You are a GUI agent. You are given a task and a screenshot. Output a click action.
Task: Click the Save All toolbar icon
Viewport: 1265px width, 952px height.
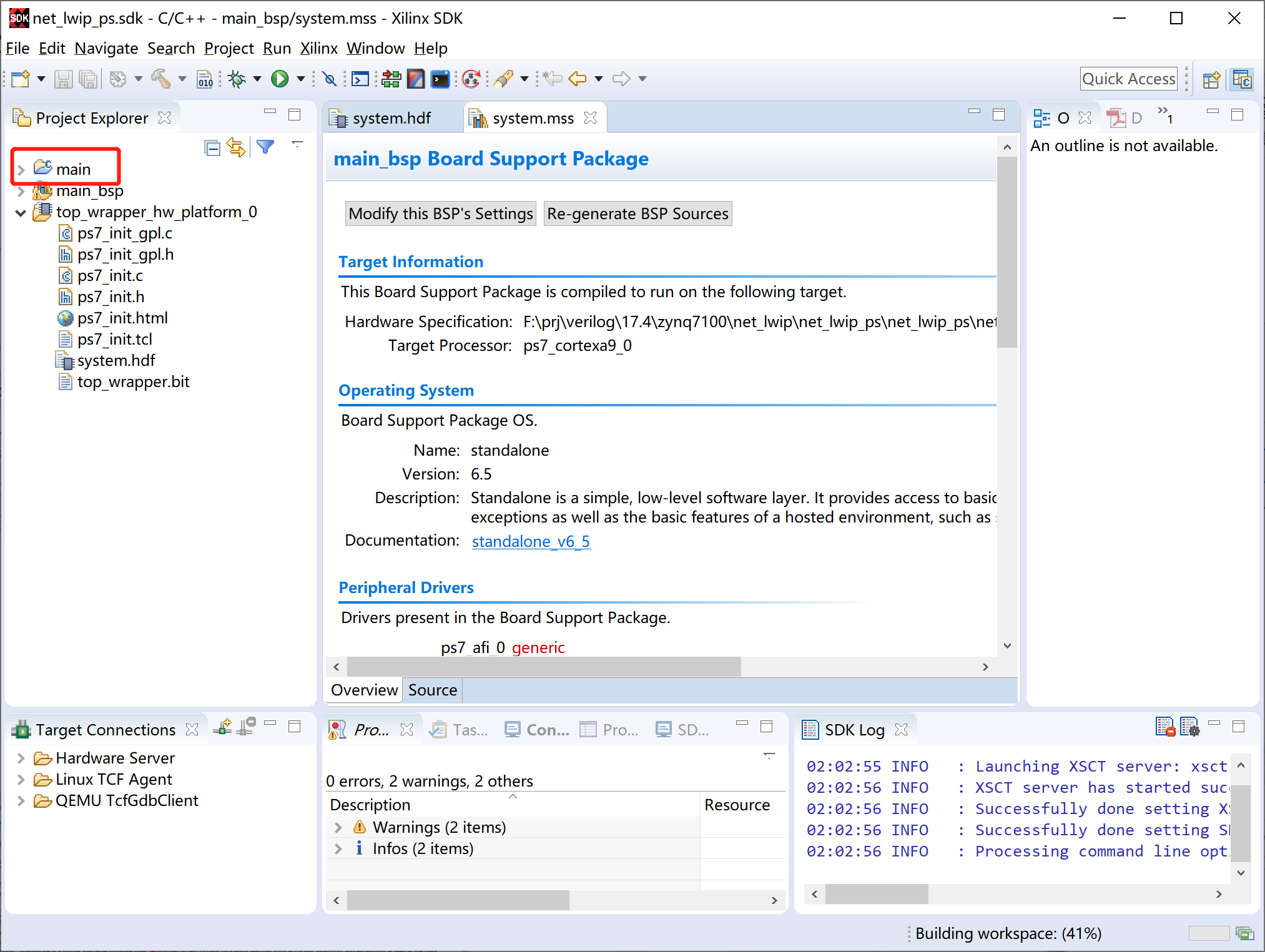pos(89,79)
